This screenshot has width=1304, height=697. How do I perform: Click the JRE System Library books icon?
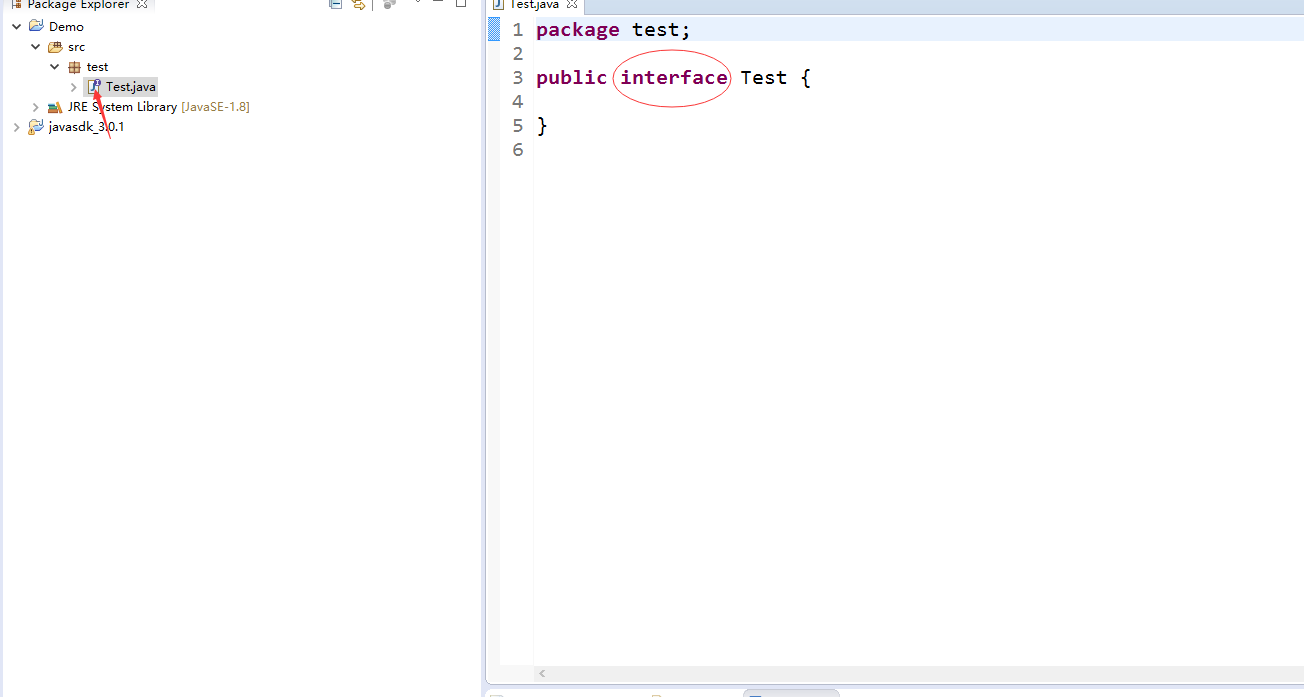[55, 107]
